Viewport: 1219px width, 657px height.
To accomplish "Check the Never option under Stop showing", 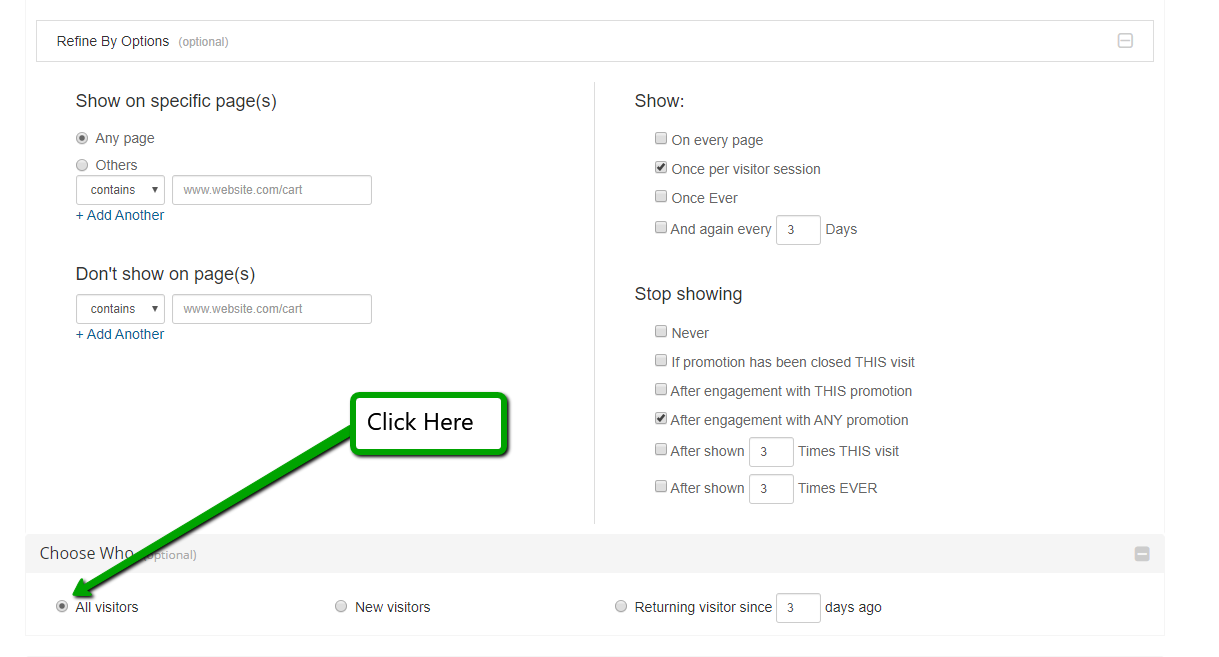I will click(x=661, y=332).
